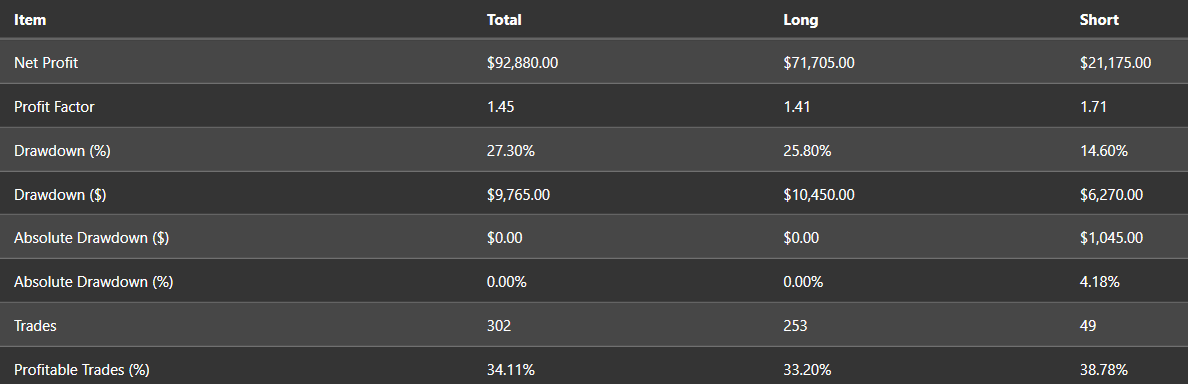Click Absolute Drawdown (%) row label

(93, 282)
